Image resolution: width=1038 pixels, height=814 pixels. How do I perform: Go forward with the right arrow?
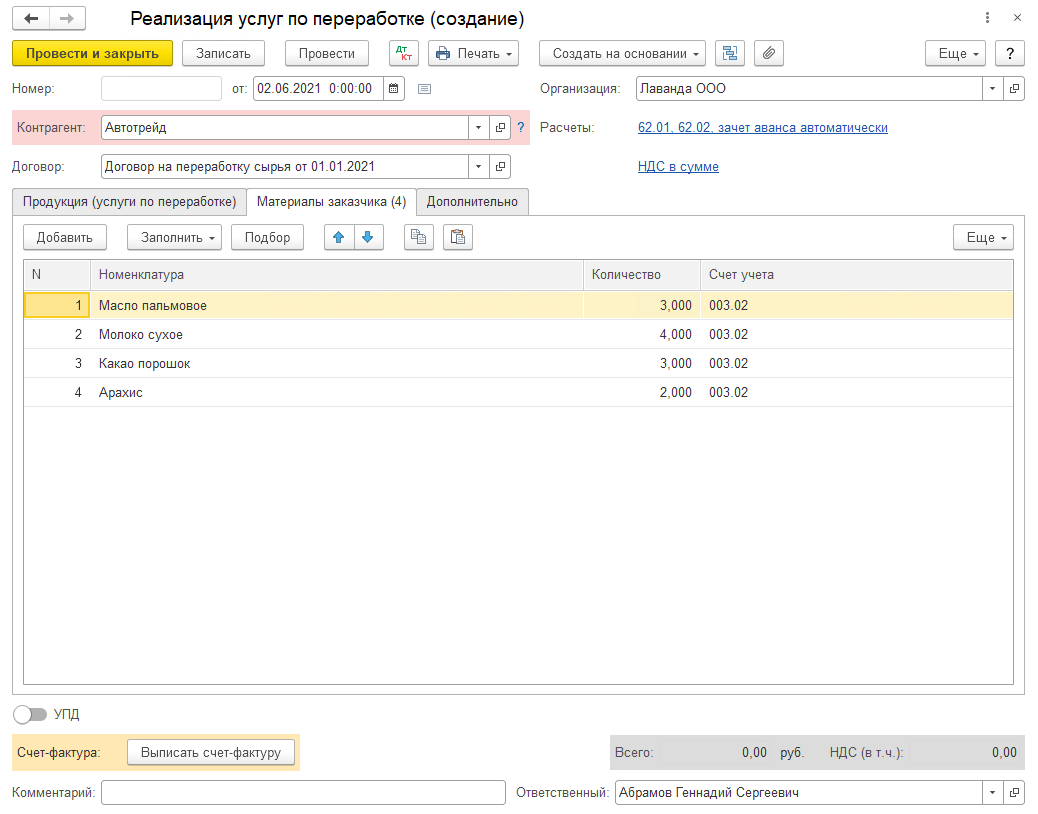point(67,19)
